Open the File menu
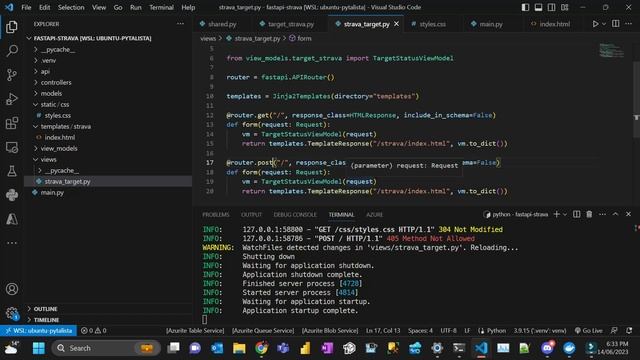 point(26,7)
